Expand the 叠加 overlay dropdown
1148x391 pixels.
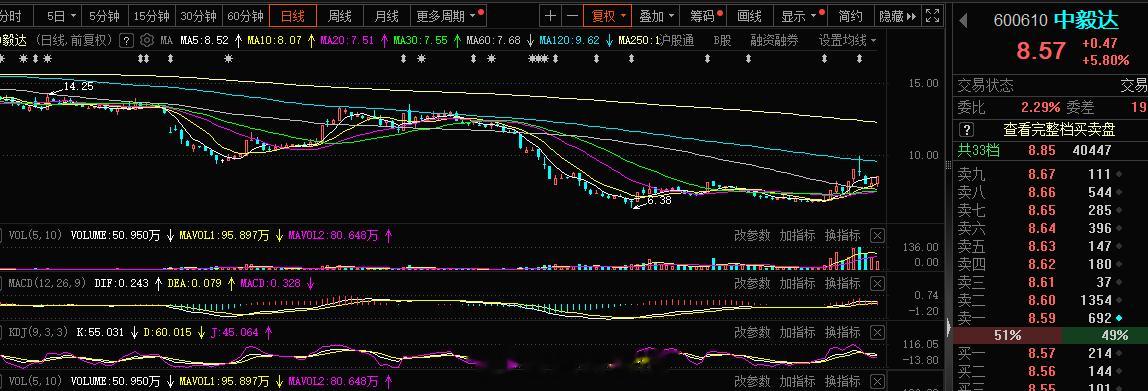(x=656, y=16)
